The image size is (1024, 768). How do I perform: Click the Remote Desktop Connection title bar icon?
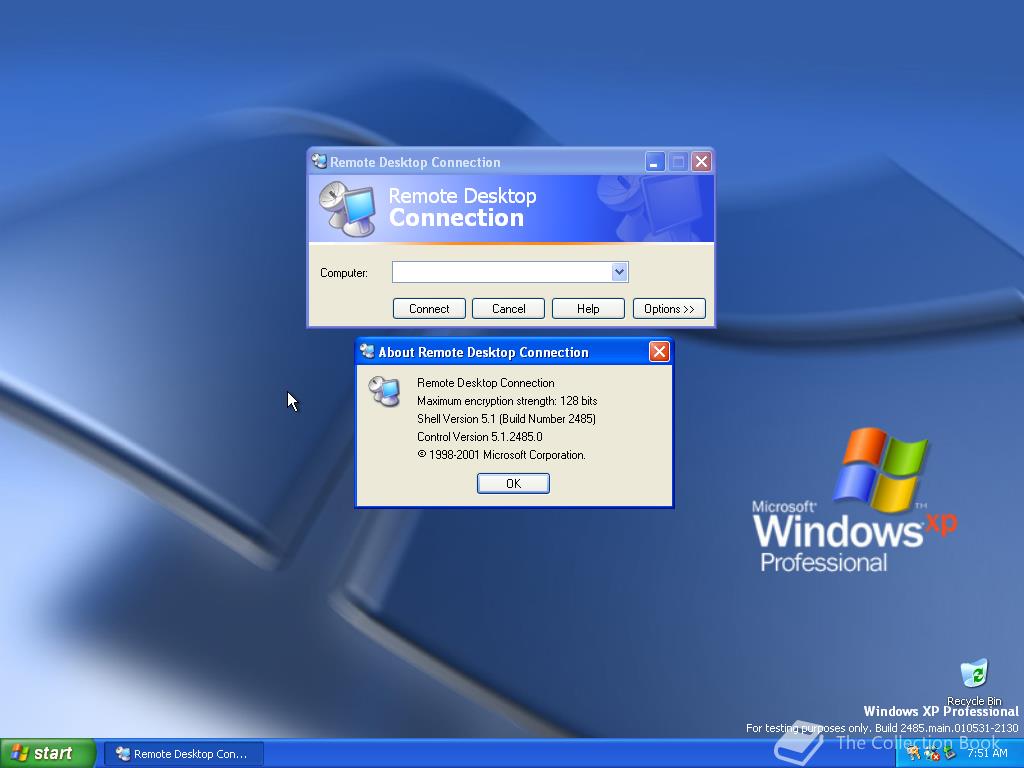click(319, 161)
